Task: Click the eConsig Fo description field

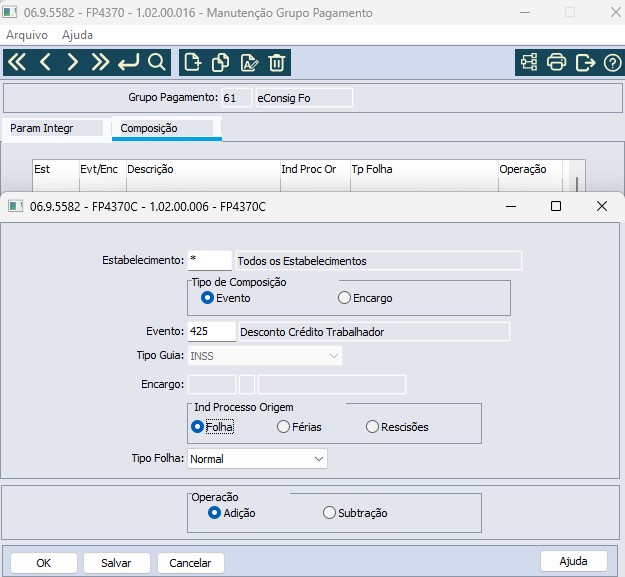Action: coord(304,98)
